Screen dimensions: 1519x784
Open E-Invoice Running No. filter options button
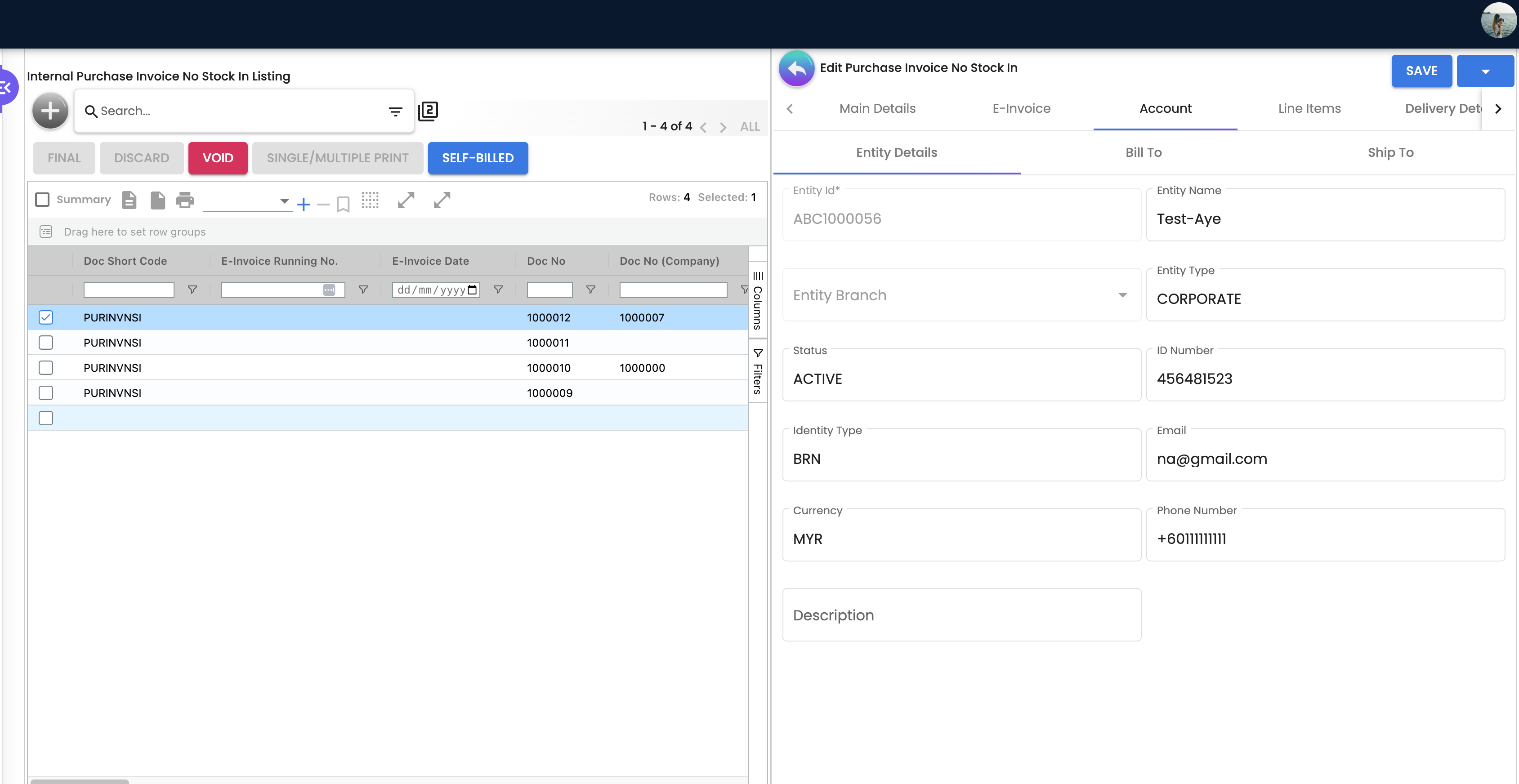(329, 290)
